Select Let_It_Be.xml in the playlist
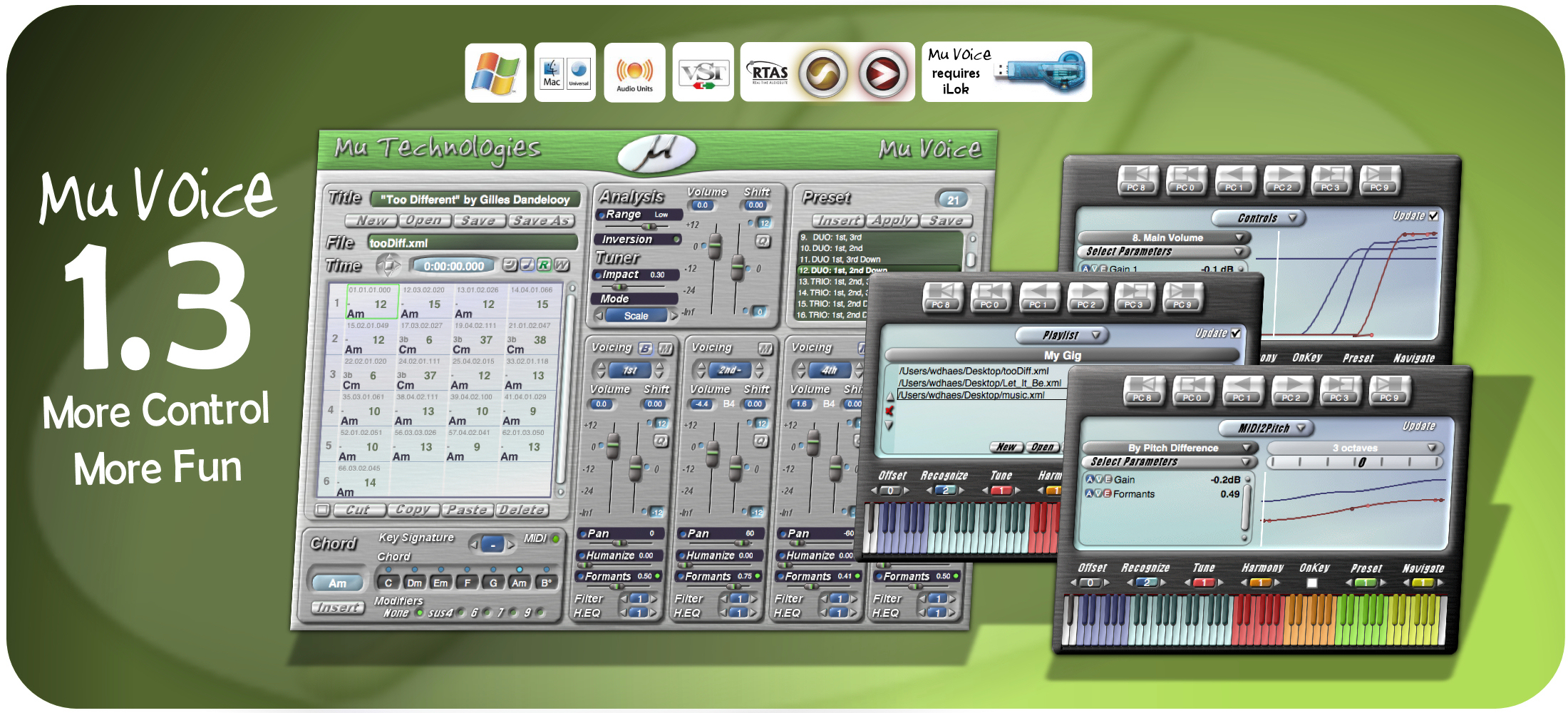The height and width of the screenshot is (713, 1568). tap(980, 383)
